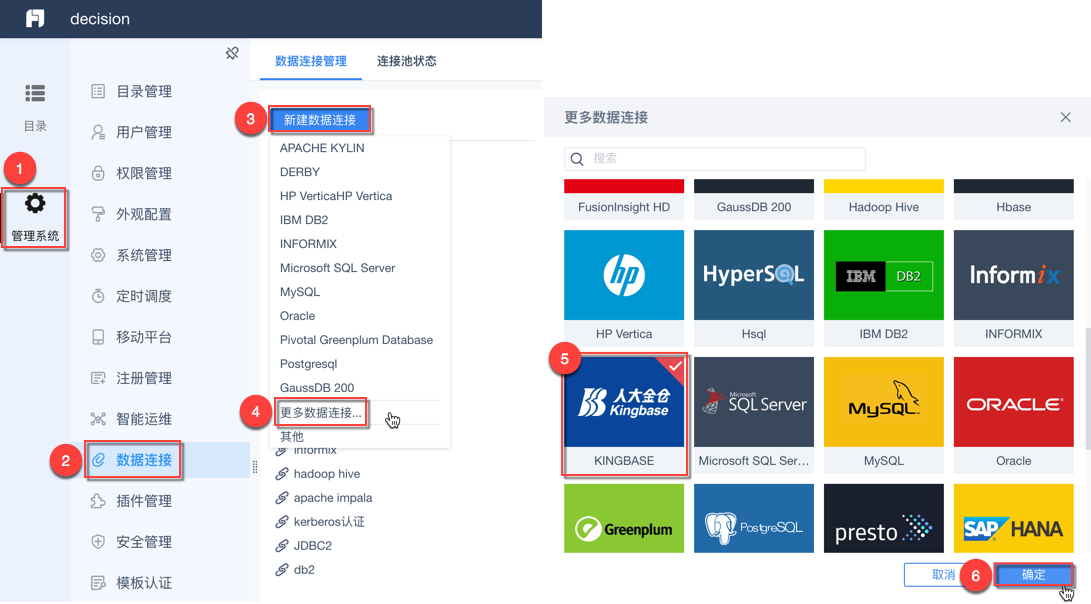The height and width of the screenshot is (604, 1091).
Task: Select the presto tile
Action: (x=884, y=518)
